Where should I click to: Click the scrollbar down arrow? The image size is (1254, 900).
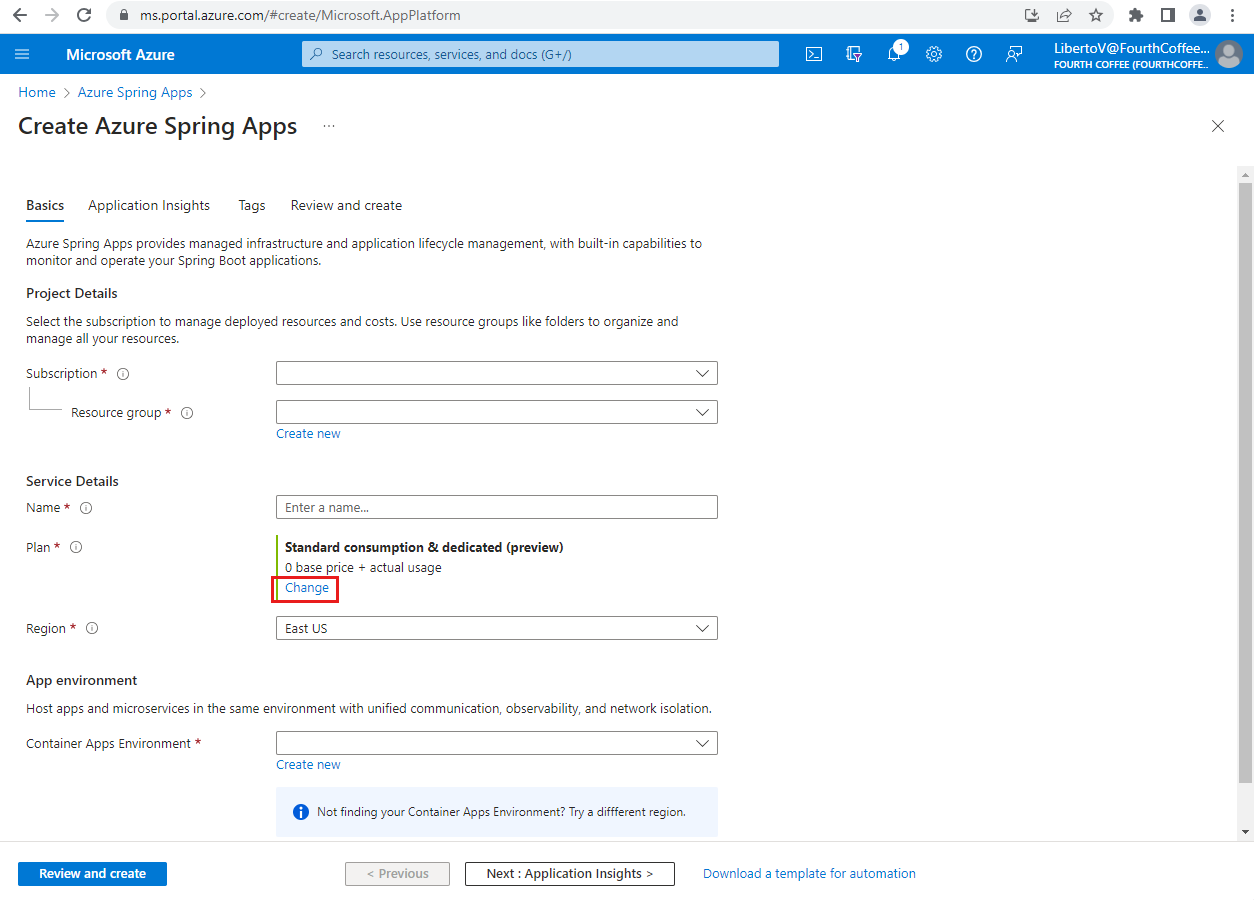(x=1245, y=832)
